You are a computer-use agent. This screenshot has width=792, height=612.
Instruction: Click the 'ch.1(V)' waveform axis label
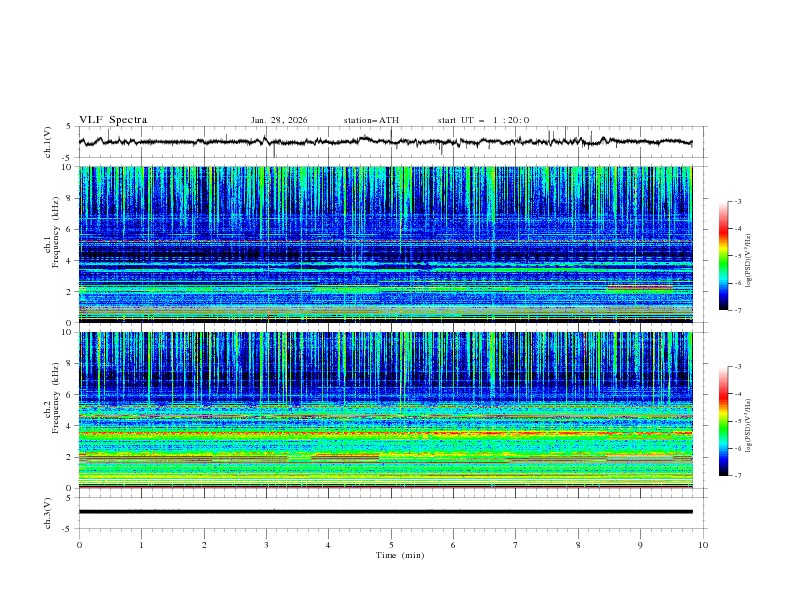48,142
